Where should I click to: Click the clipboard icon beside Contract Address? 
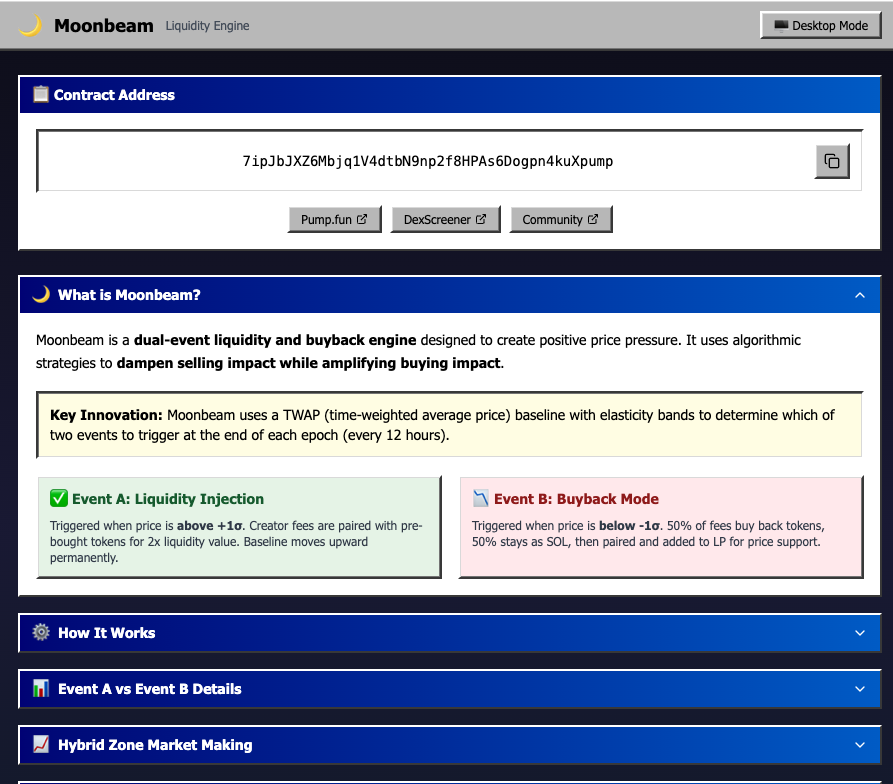[40, 94]
